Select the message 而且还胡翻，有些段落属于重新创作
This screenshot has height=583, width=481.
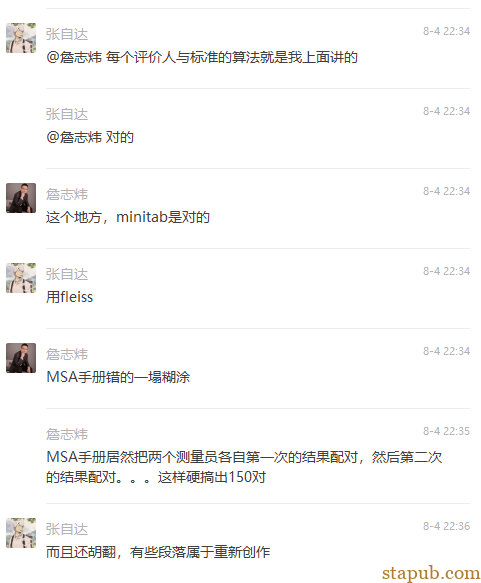click(x=158, y=552)
